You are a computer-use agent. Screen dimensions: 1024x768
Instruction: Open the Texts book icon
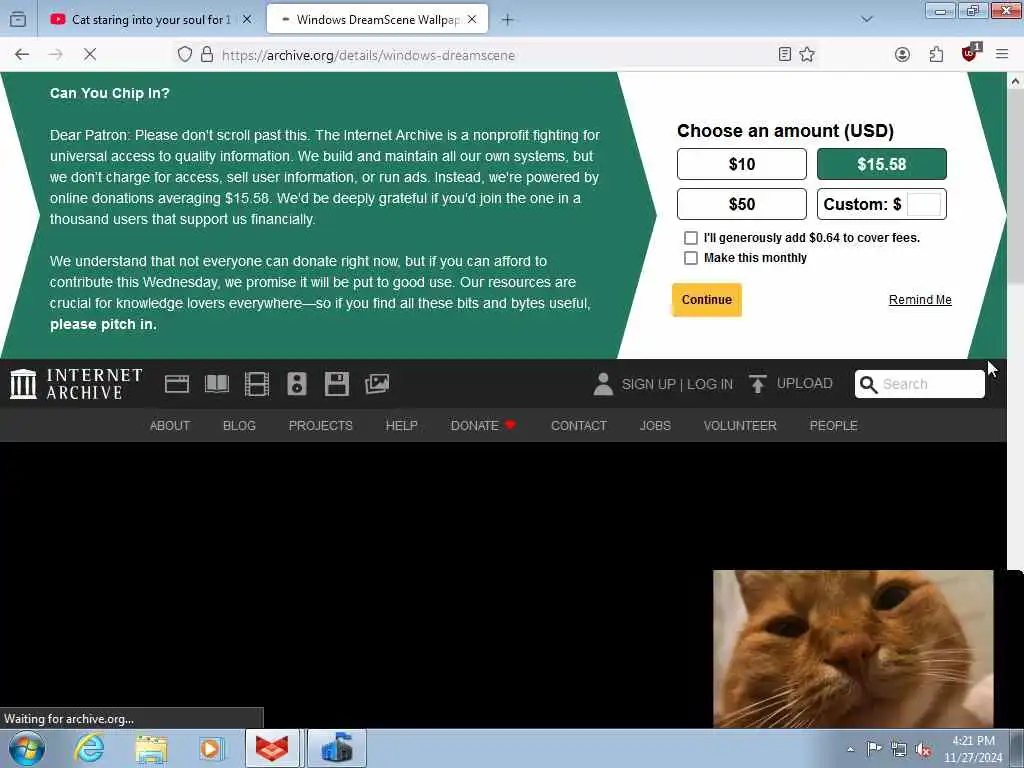click(217, 384)
